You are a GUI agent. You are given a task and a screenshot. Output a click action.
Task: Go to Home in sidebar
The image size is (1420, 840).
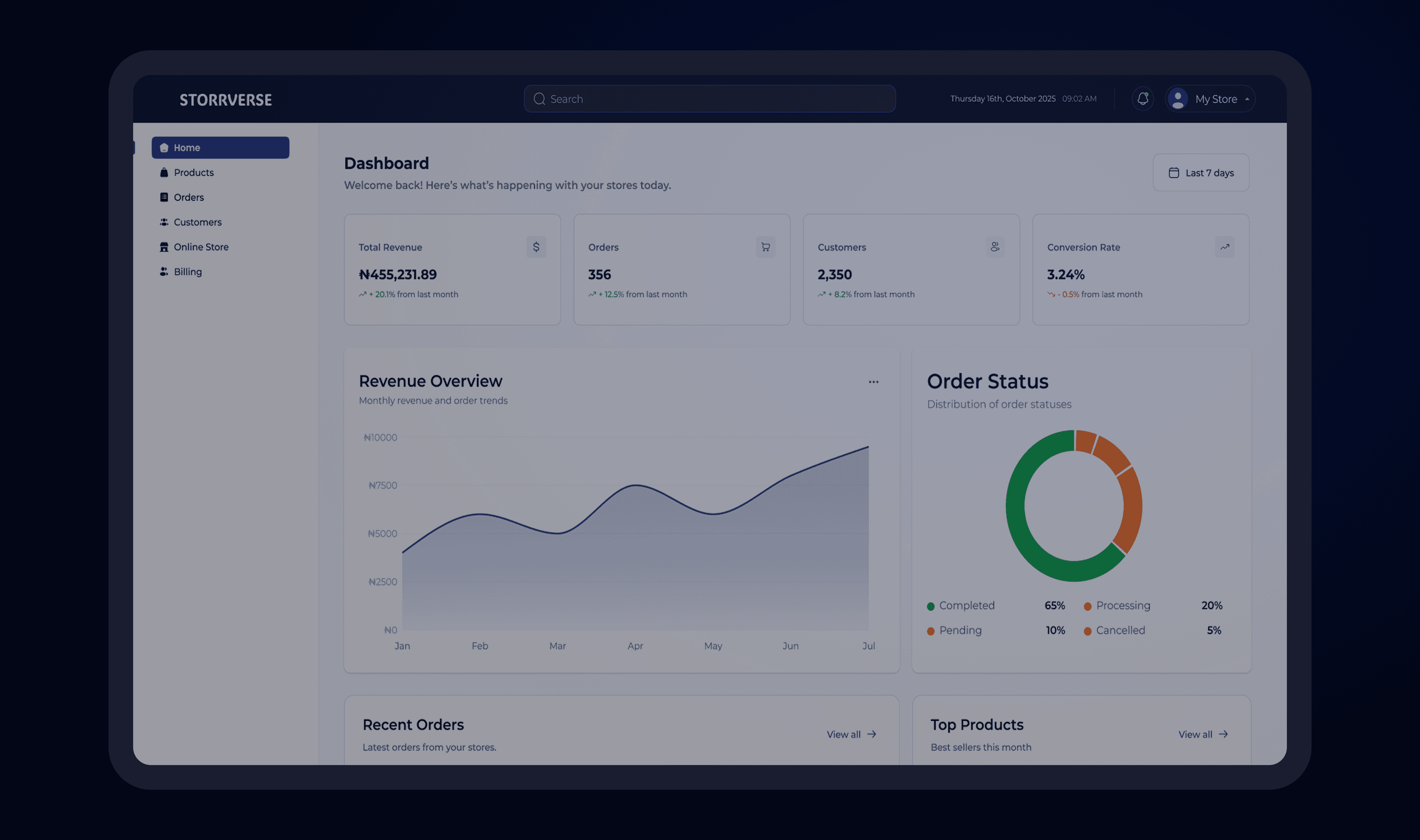point(220,148)
